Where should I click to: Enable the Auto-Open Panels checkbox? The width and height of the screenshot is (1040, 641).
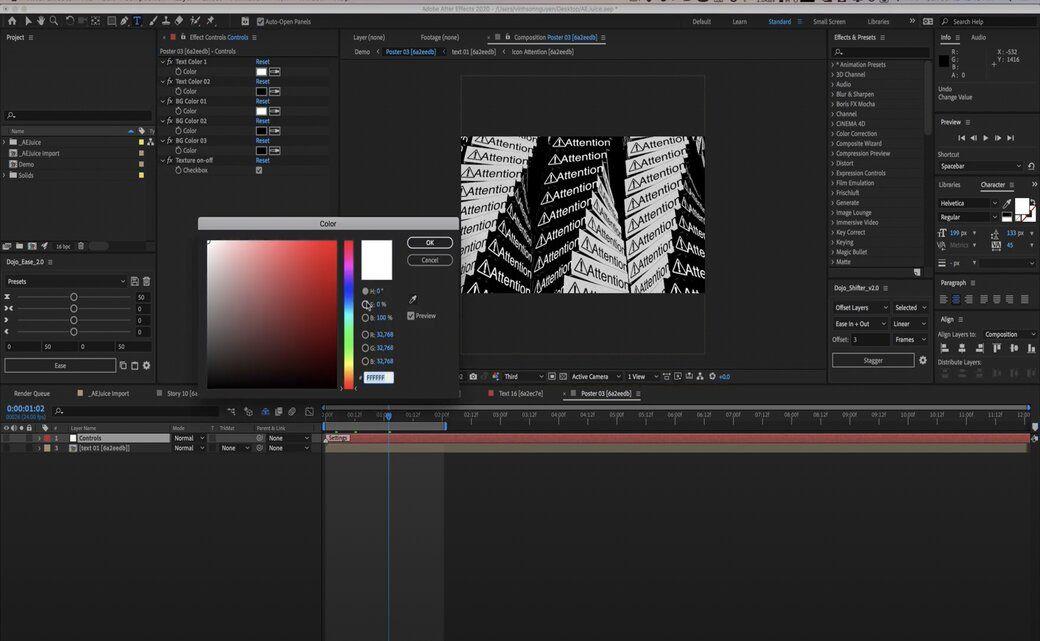pos(260,22)
